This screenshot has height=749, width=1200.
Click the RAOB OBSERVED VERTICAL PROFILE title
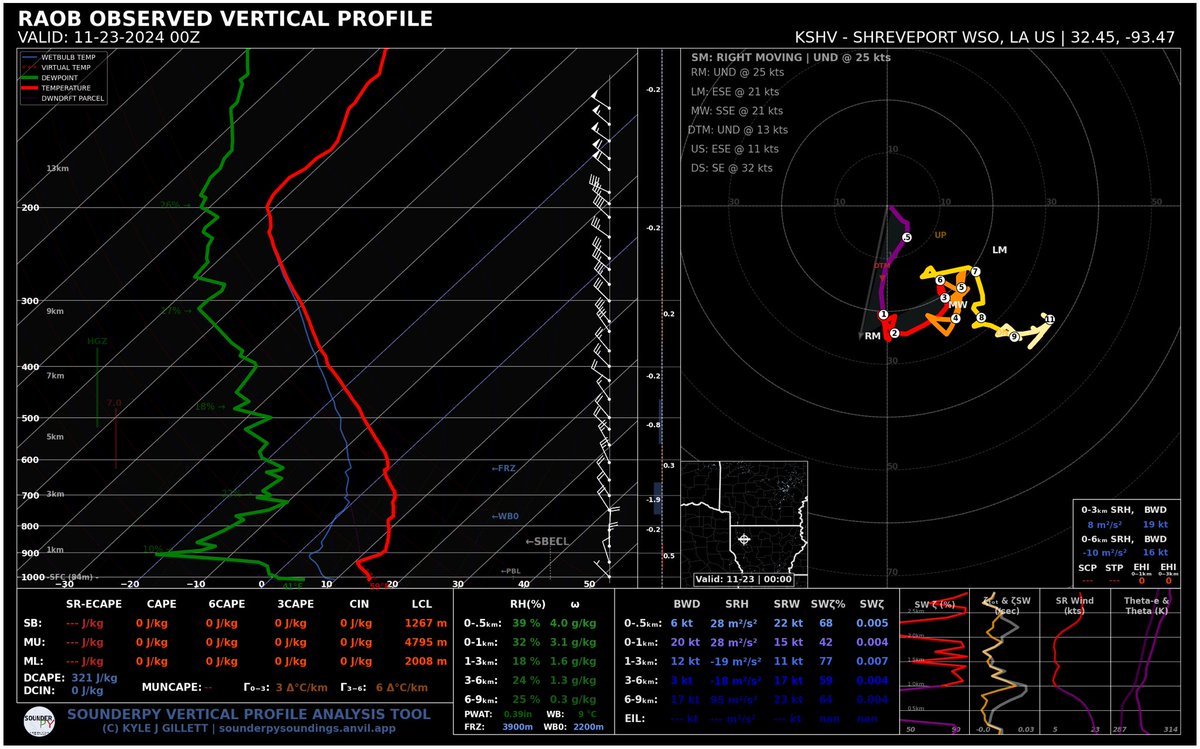pyautogui.click(x=226, y=18)
